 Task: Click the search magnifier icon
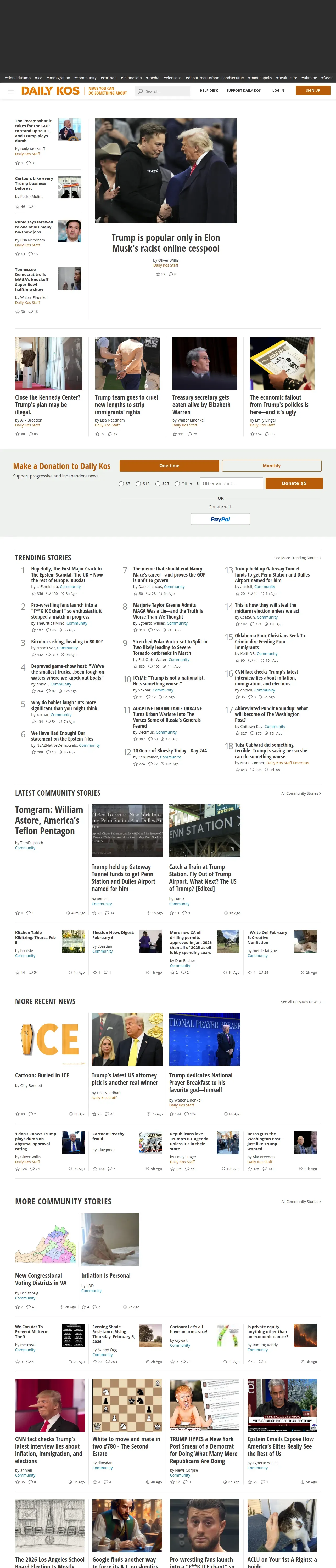(x=141, y=91)
